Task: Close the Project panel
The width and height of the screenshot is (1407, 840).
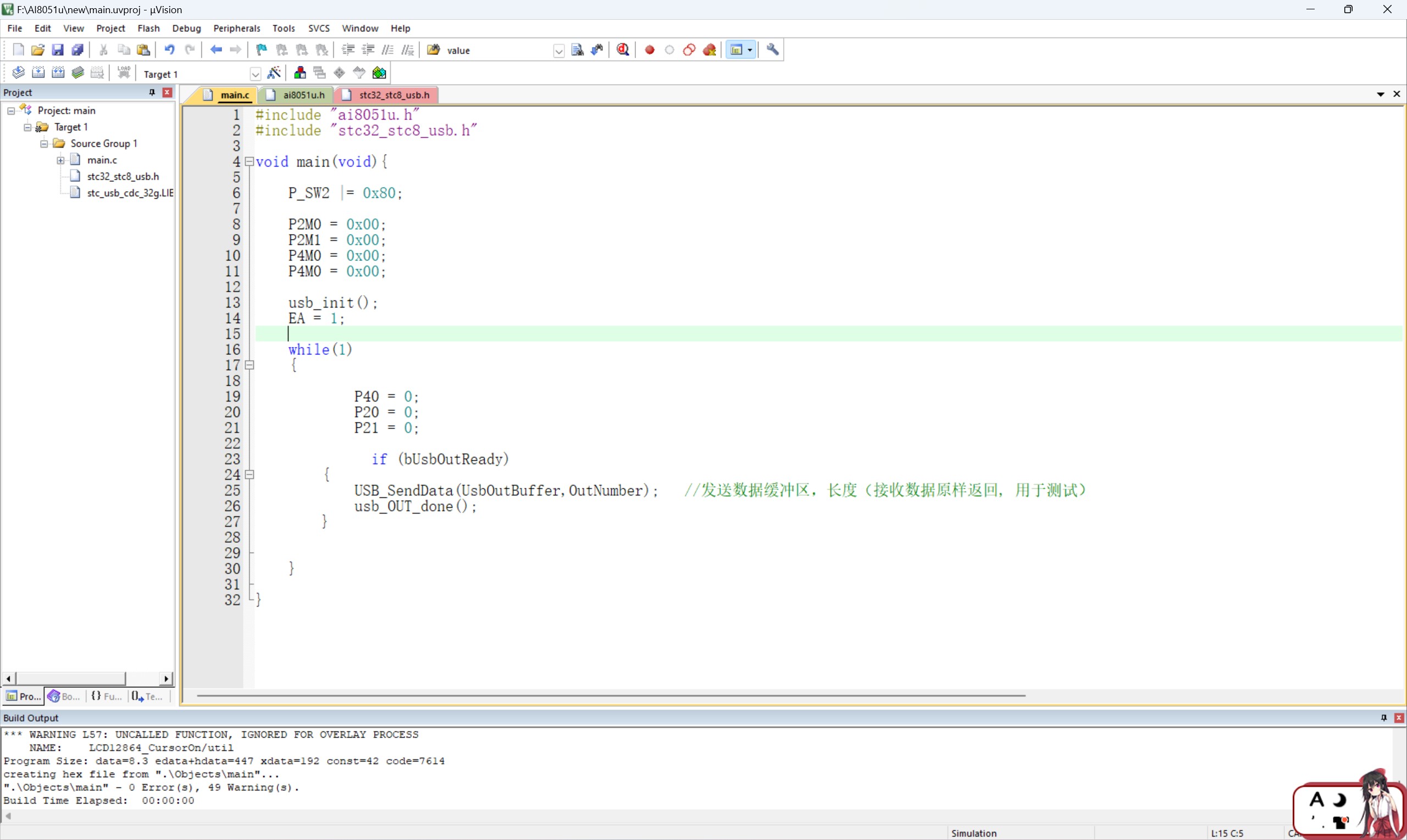Action: point(167,92)
